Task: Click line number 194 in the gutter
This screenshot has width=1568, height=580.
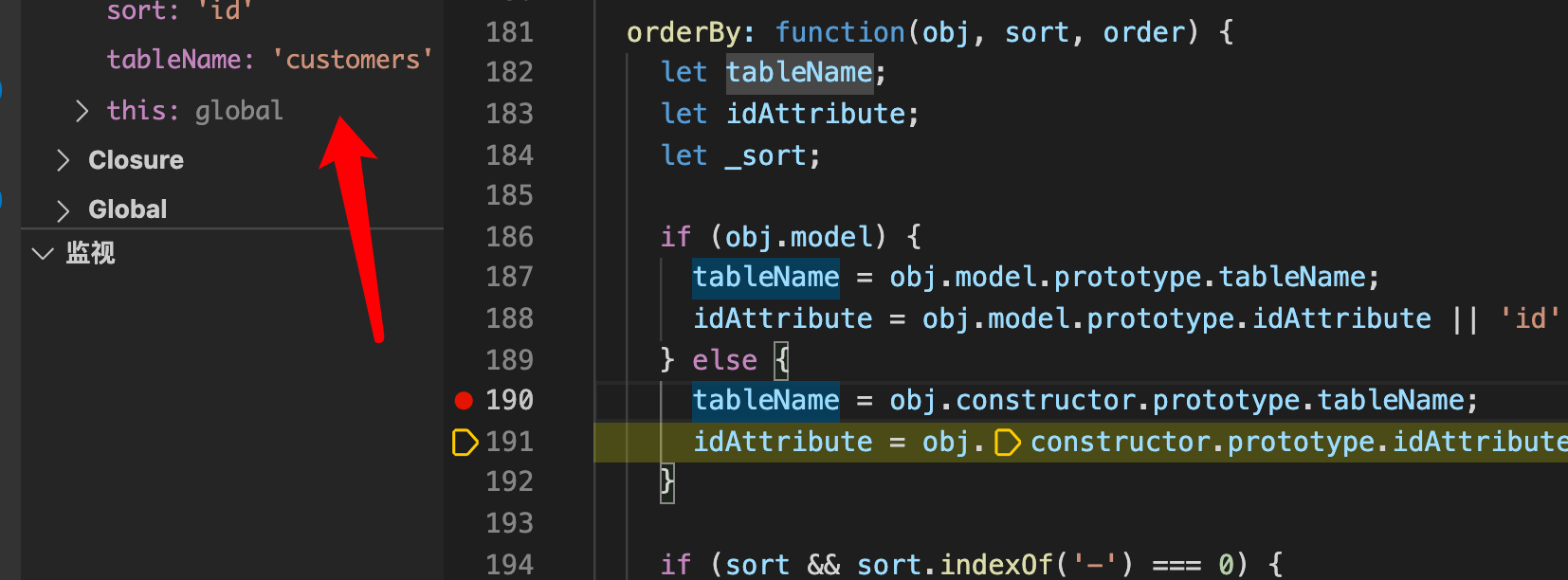Action: pos(509,565)
